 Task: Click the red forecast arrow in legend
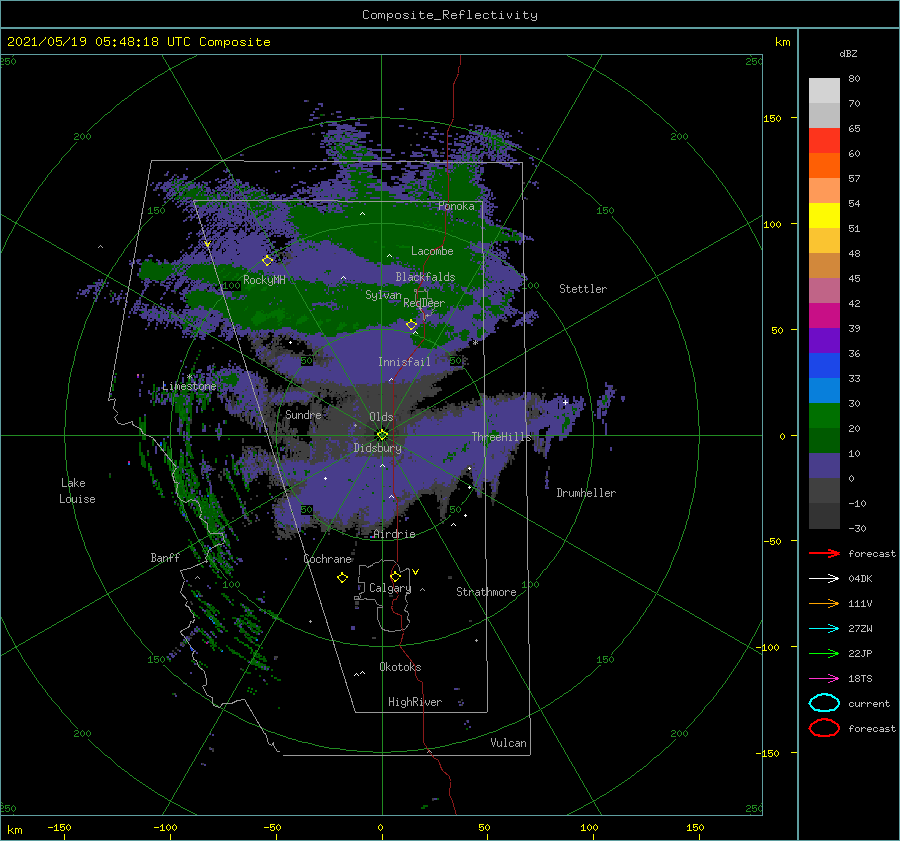pyautogui.click(x=824, y=553)
